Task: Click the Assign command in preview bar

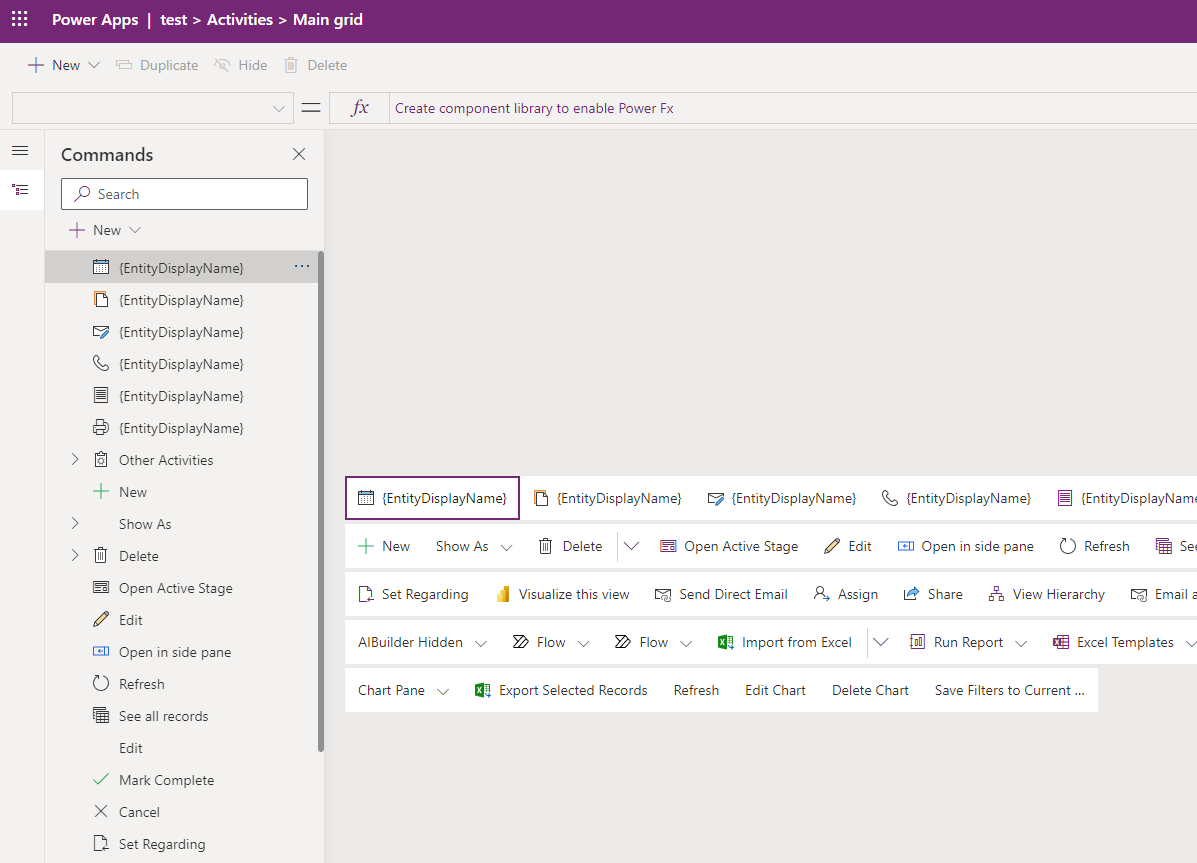Action: [846, 594]
